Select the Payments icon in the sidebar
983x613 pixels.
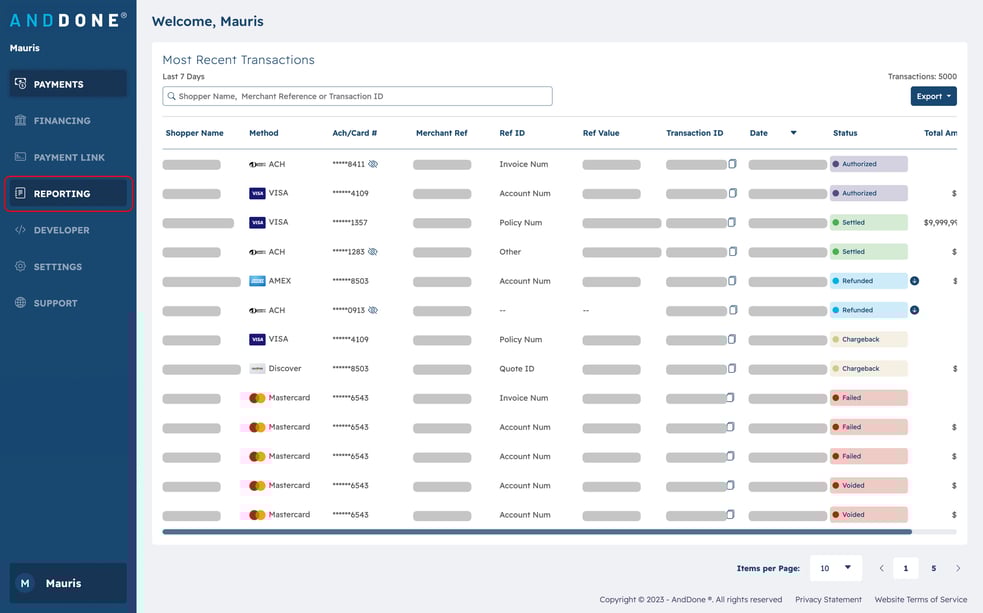click(x=19, y=83)
